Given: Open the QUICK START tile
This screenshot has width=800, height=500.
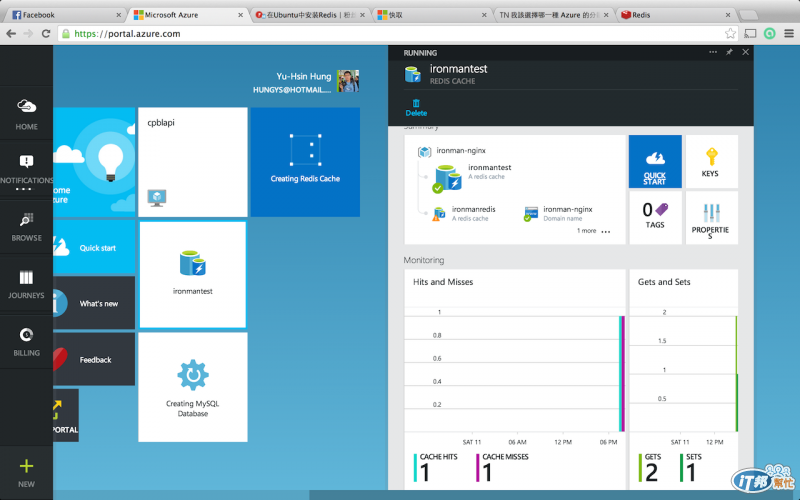Looking at the screenshot, I should pyautogui.click(x=655, y=161).
